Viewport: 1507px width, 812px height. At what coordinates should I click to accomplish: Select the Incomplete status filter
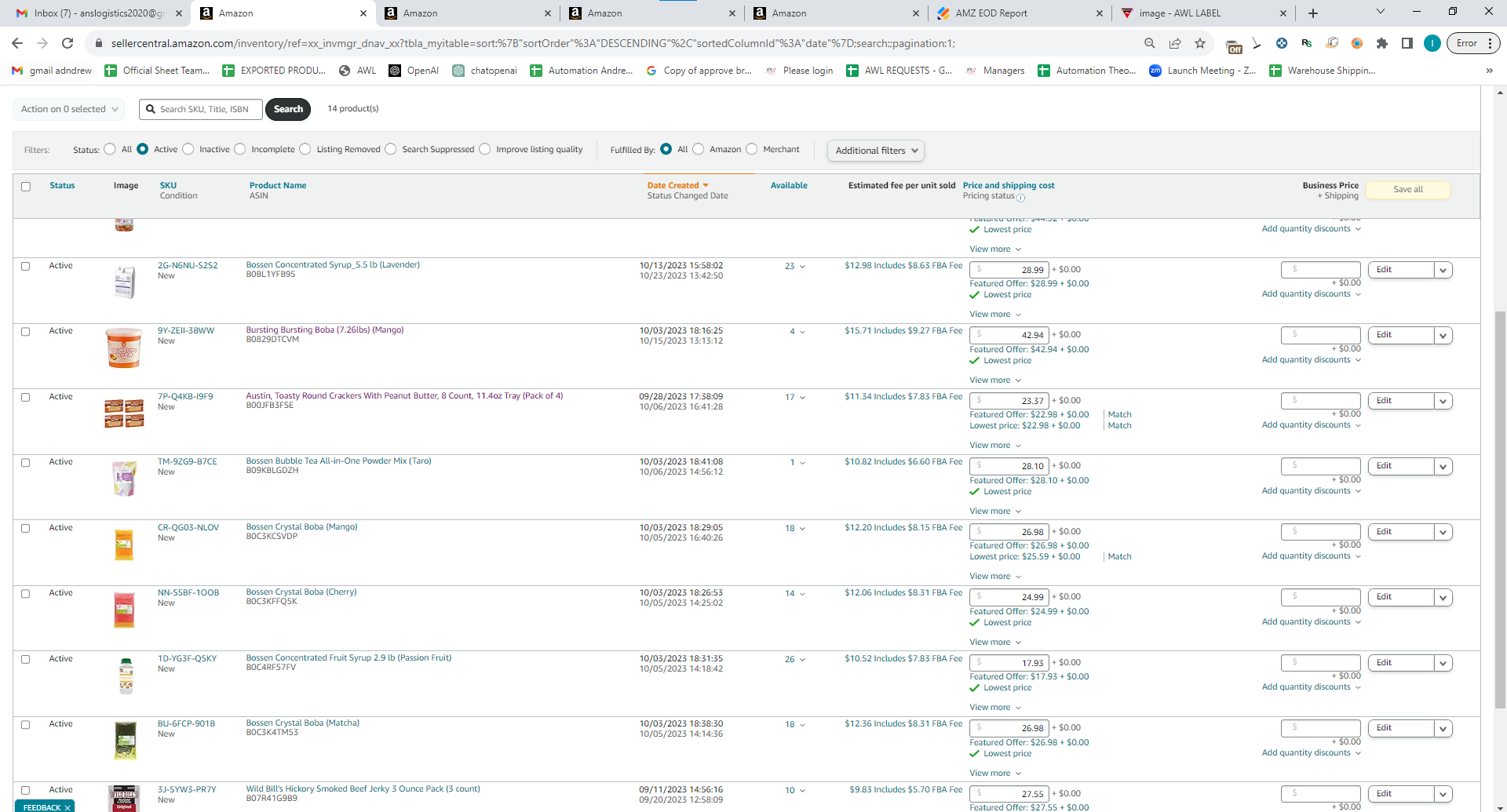[x=240, y=149]
